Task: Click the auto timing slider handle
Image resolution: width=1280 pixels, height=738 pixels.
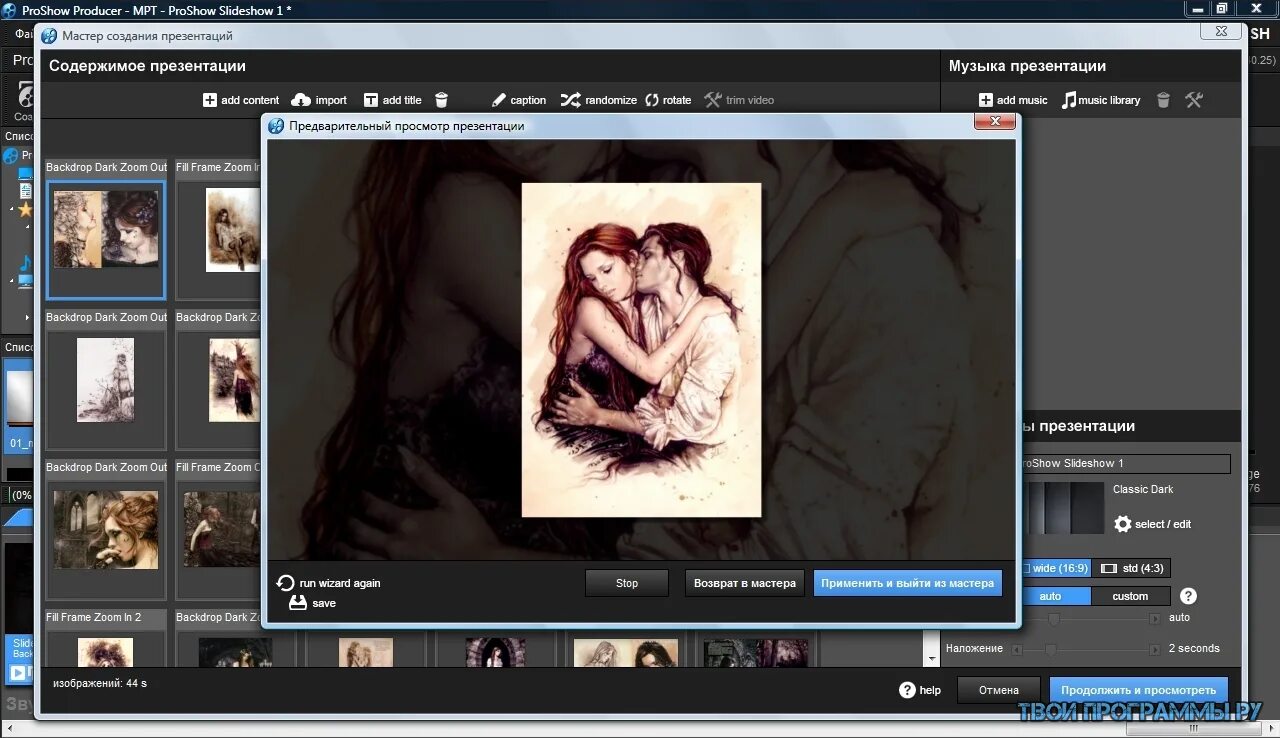Action: [x=1053, y=619]
